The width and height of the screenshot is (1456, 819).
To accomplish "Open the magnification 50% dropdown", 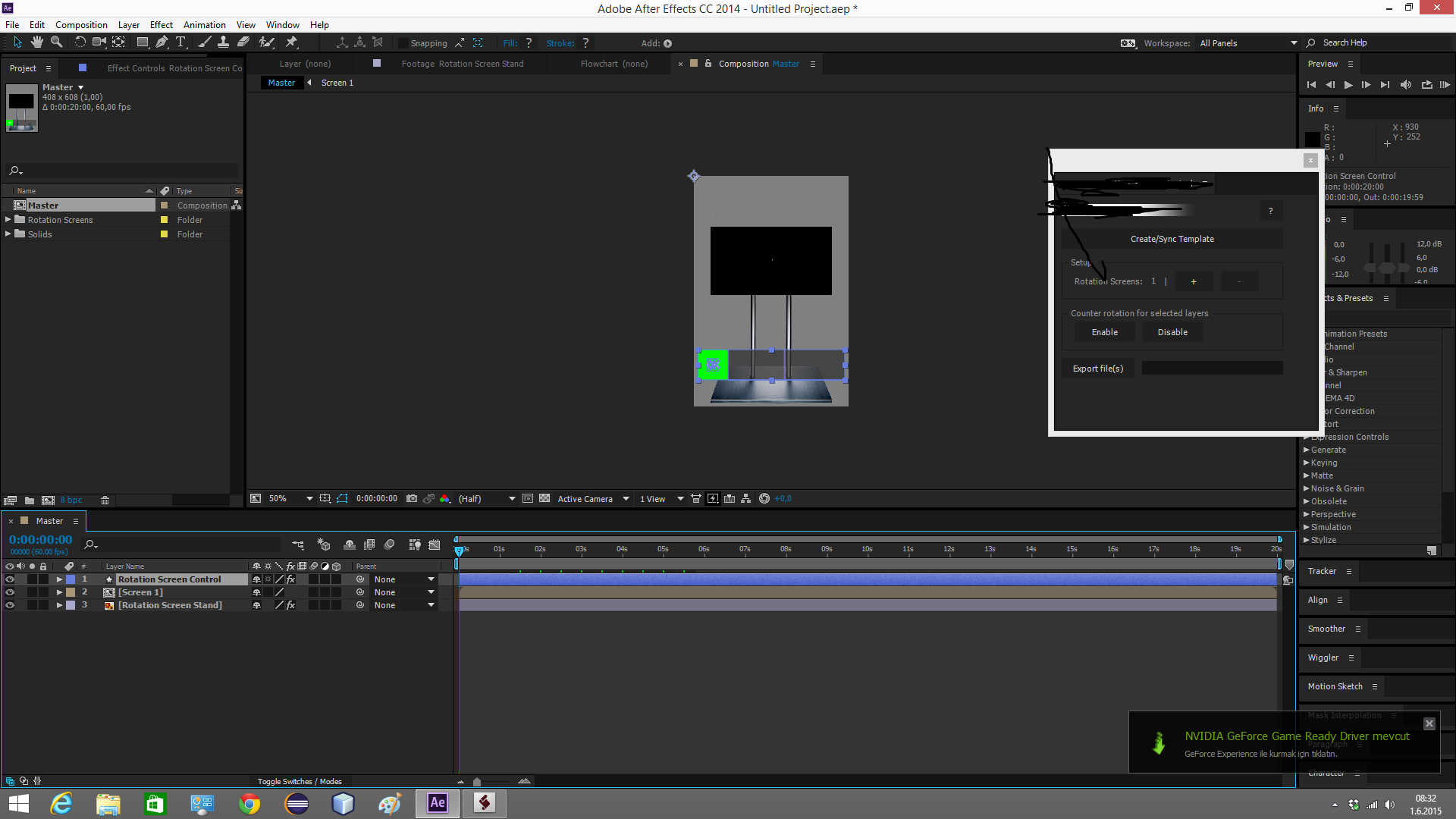I will pyautogui.click(x=291, y=499).
